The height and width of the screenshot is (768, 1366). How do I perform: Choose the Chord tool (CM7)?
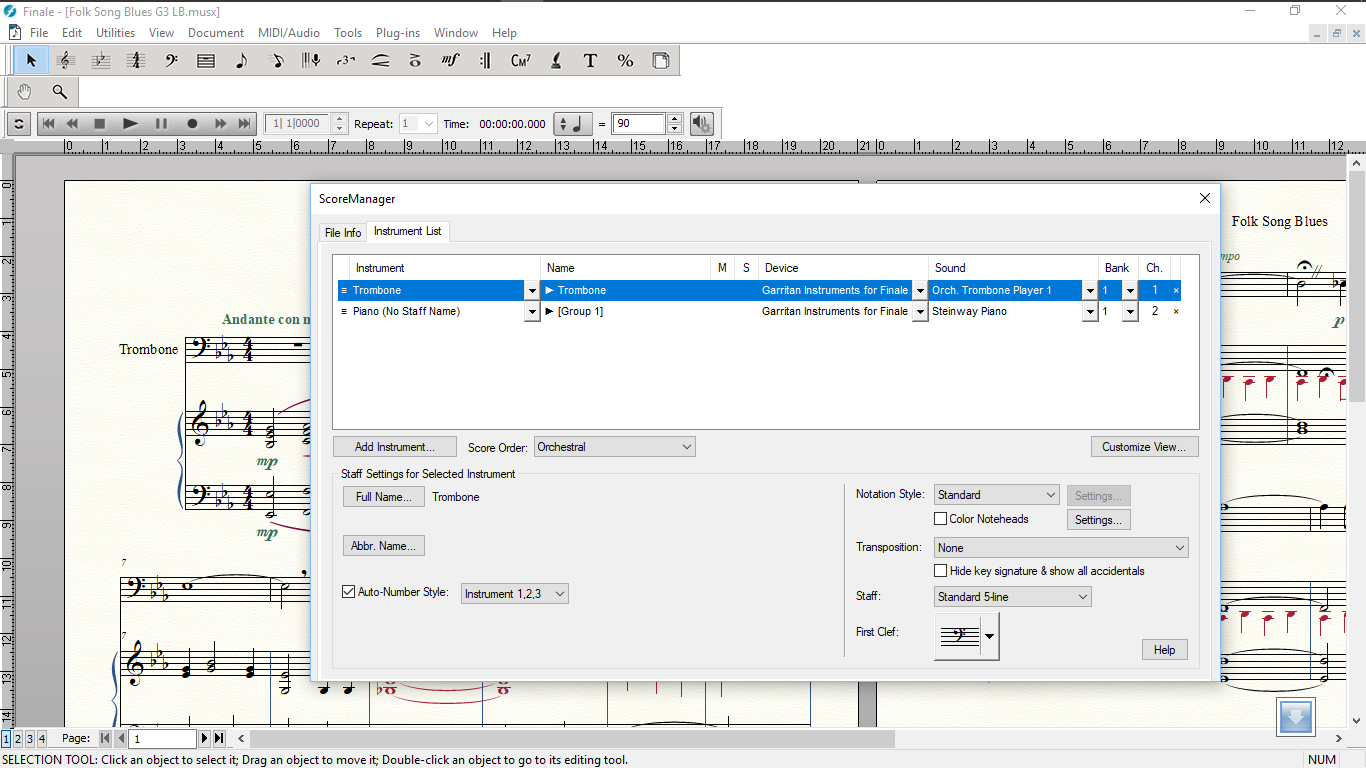tap(520, 61)
